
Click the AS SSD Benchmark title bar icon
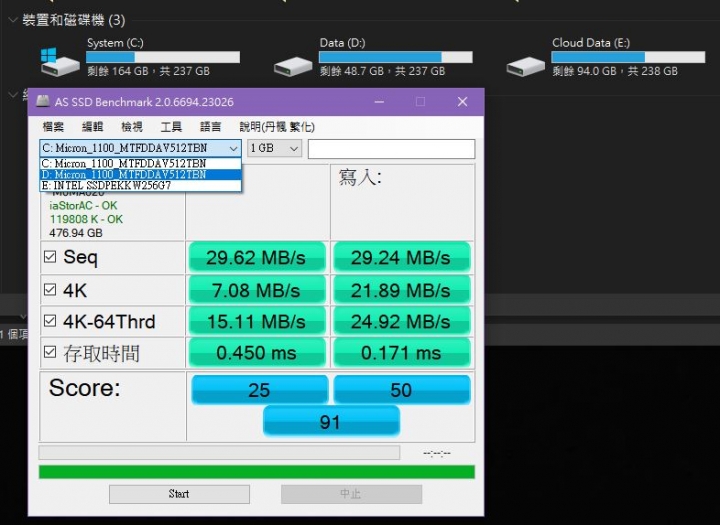coord(43,101)
